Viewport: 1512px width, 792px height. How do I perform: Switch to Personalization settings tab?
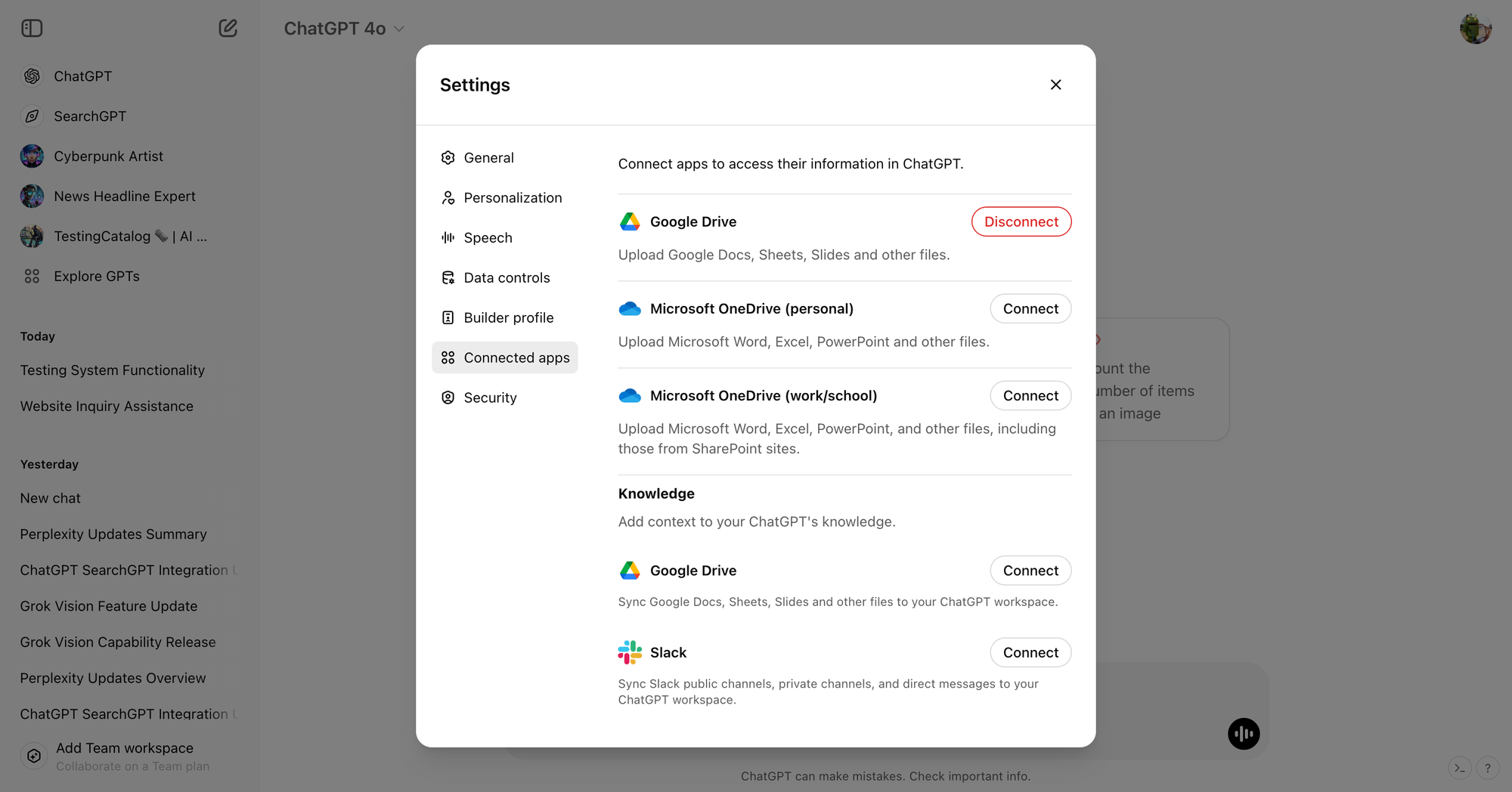(505, 198)
